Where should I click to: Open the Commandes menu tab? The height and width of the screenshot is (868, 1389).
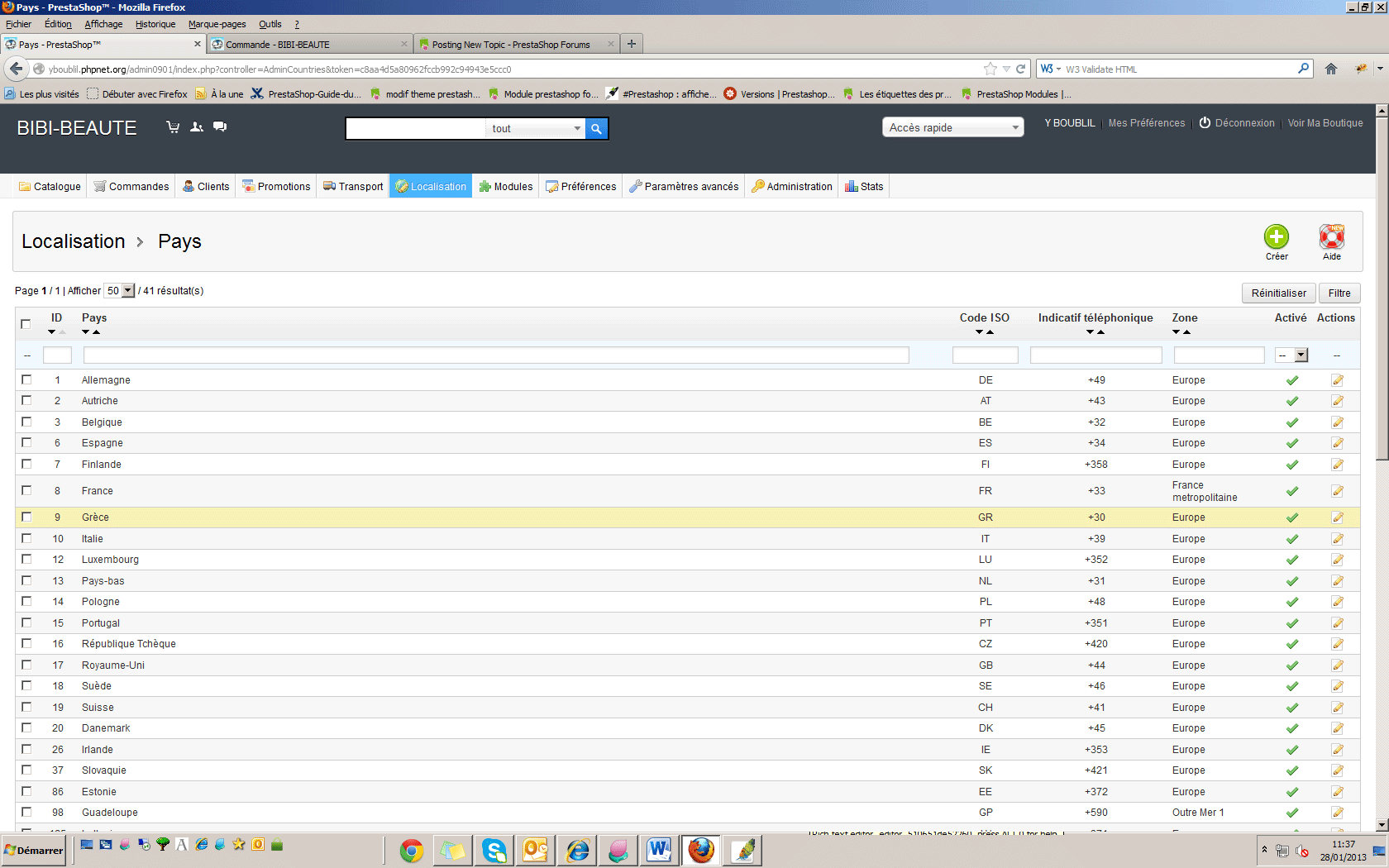[131, 186]
